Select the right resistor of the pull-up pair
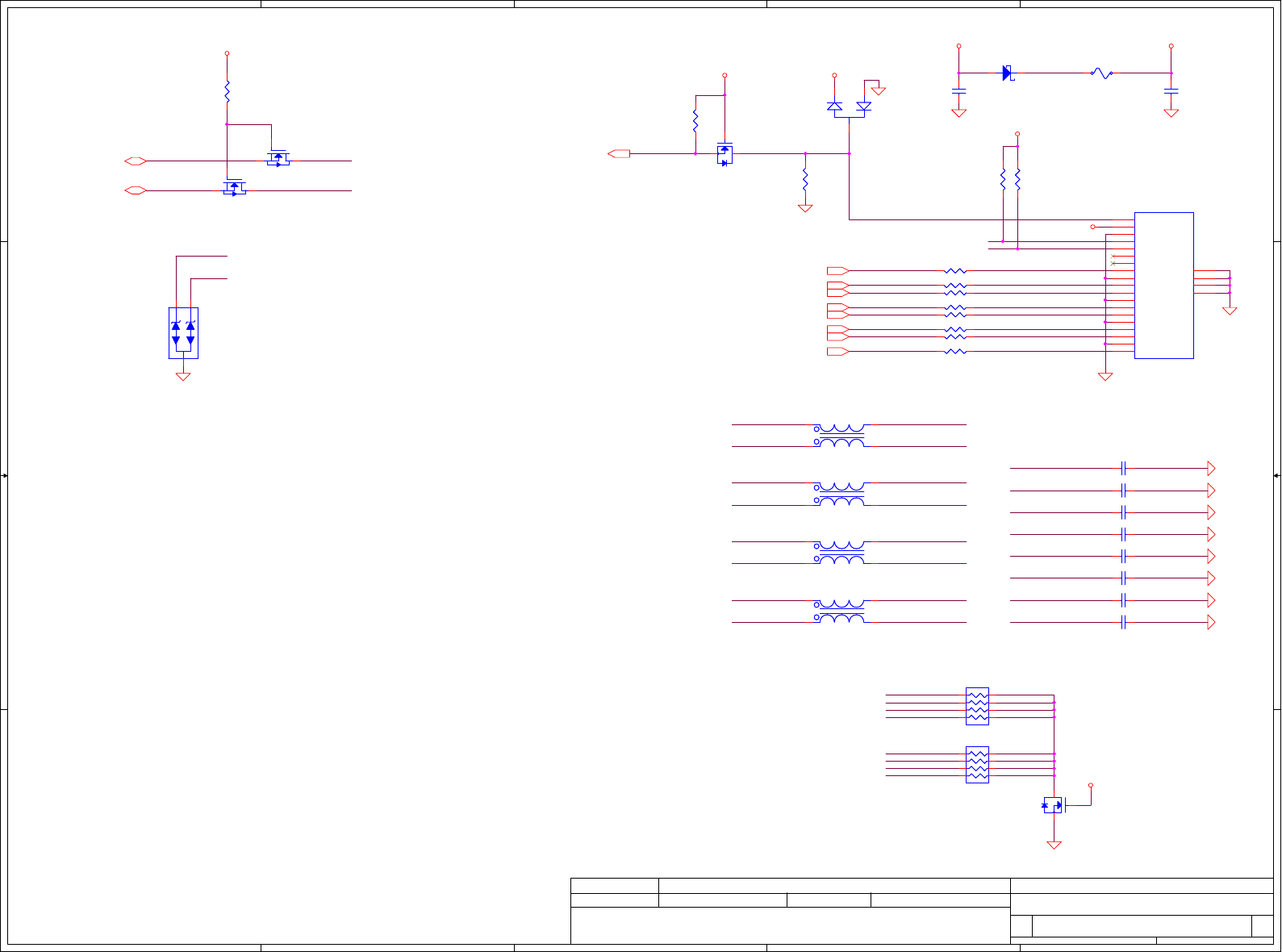The width and height of the screenshot is (1282, 952). [1017, 179]
